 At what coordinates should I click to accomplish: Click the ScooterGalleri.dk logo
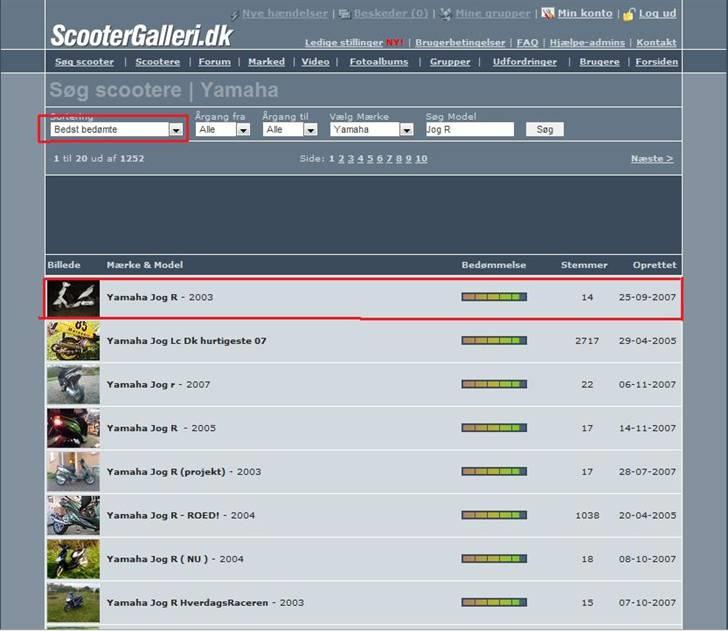[x=141, y=36]
